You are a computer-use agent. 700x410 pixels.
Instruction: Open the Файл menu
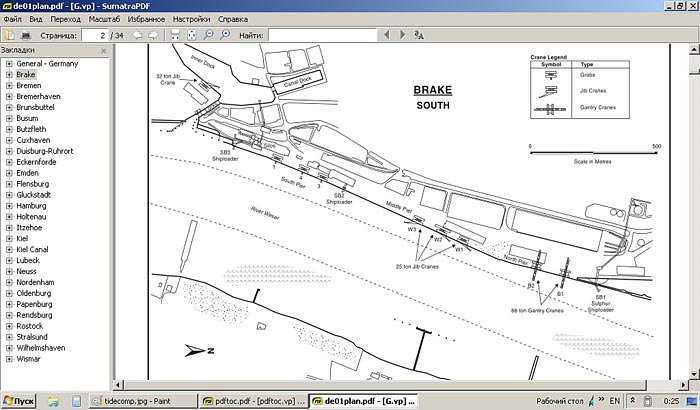pos(12,19)
